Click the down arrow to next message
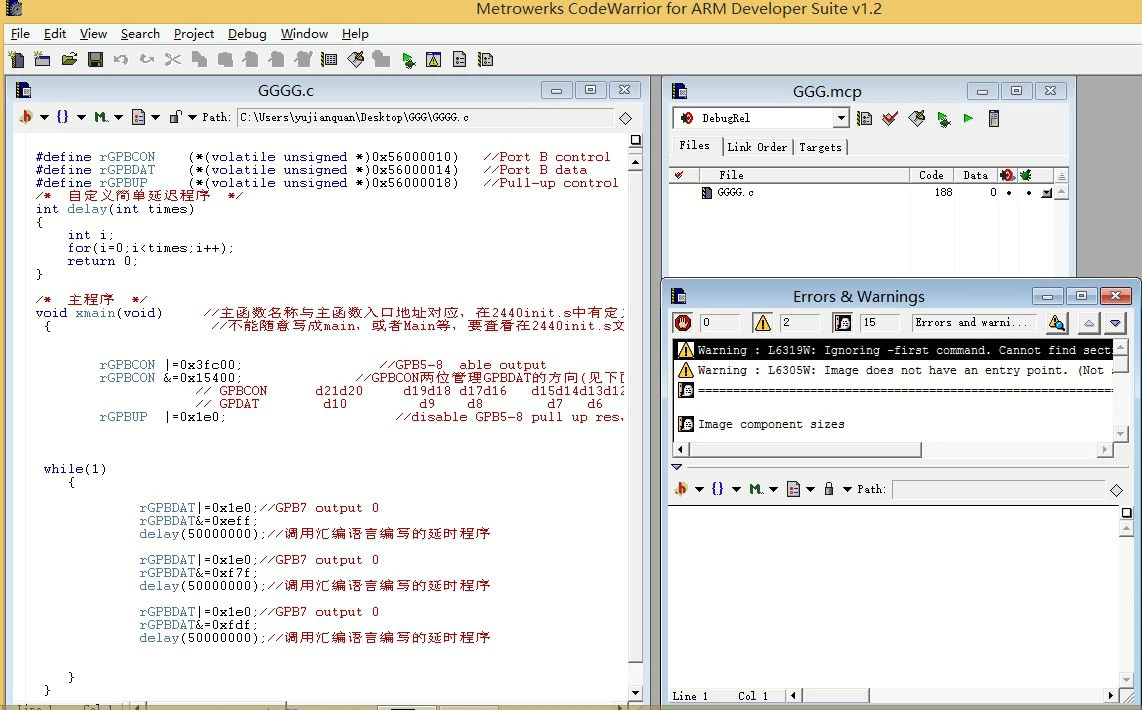The width and height of the screenshot is (1142, 710). click(x=1116, y=323)
